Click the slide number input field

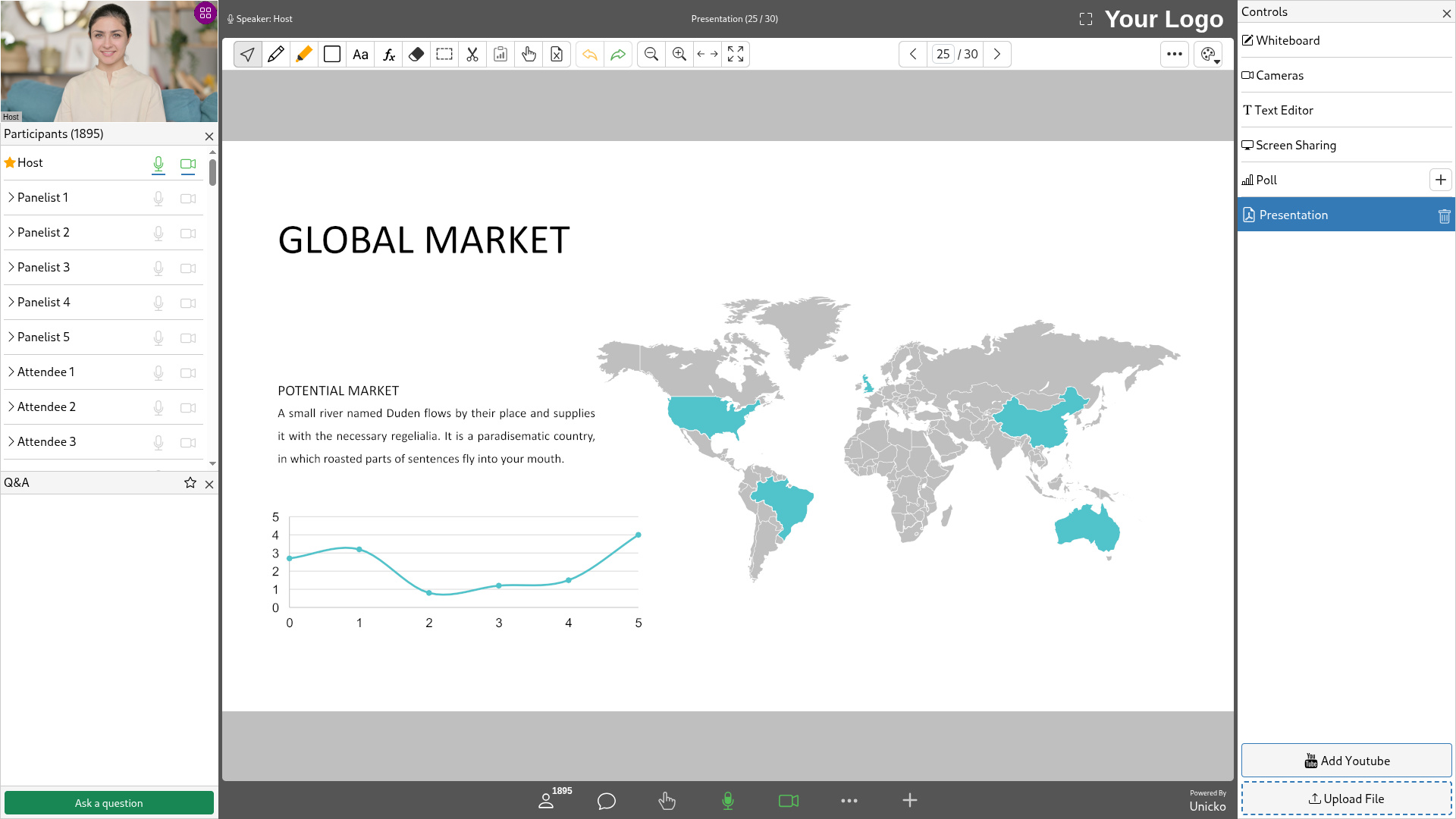click(943, 54)
